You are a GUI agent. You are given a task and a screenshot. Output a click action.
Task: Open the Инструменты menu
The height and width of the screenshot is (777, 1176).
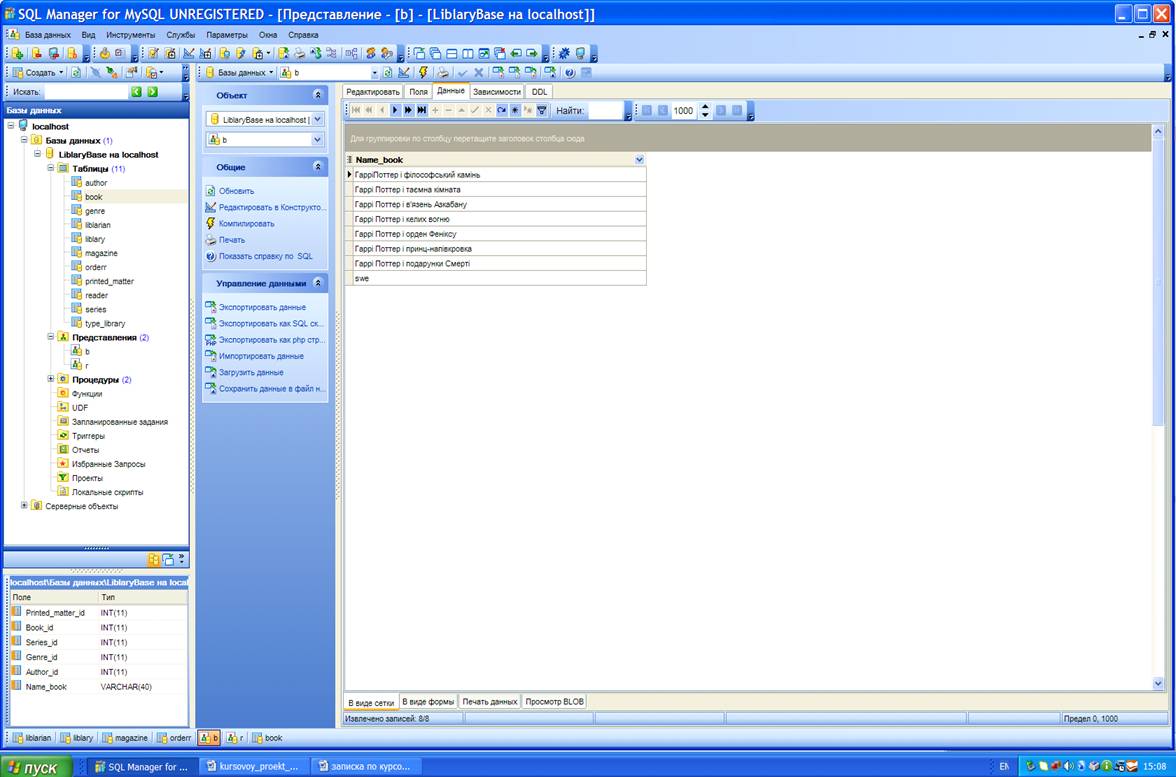pos(130,34)
